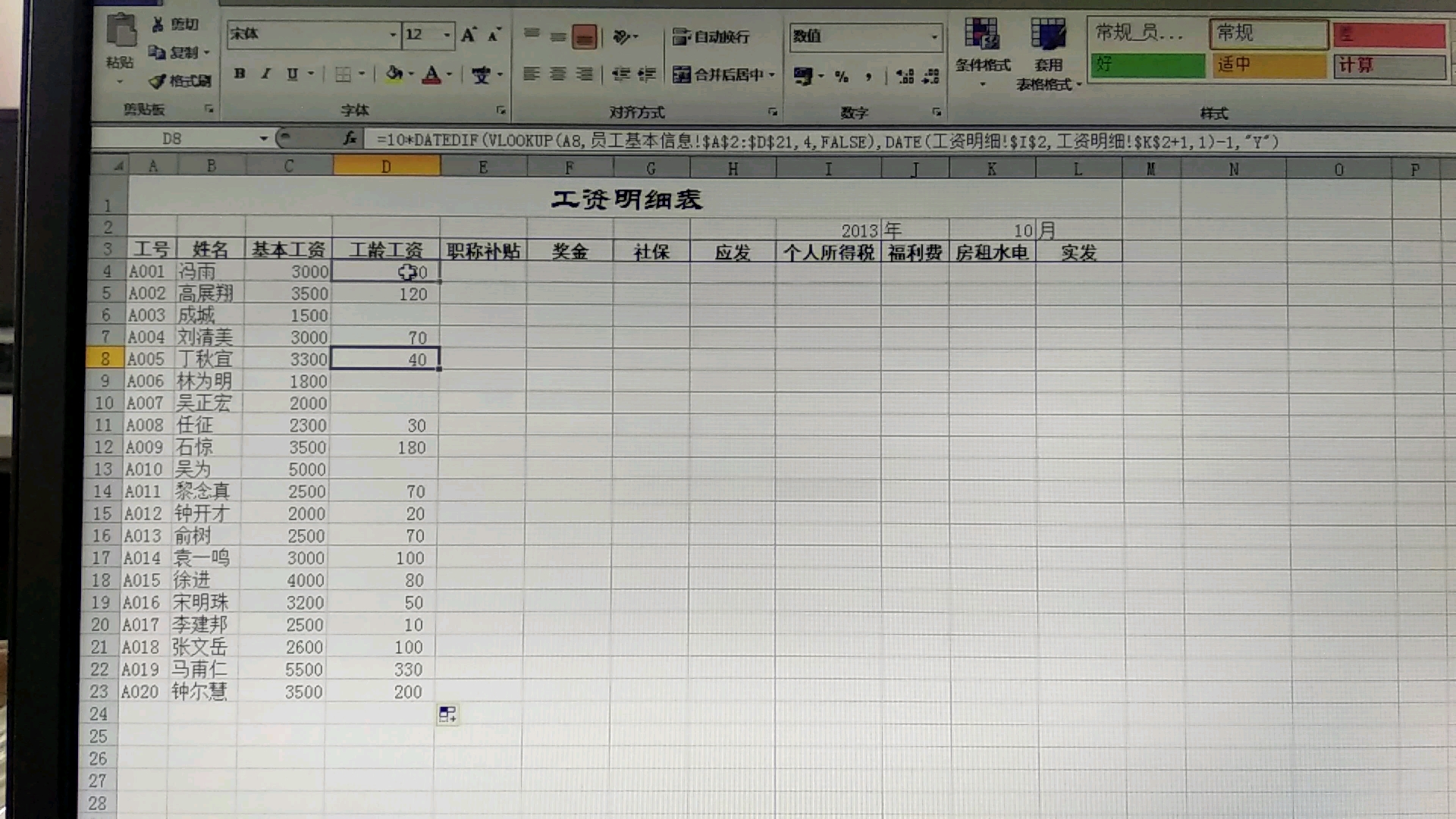The height and width of the screenshot is (819, 1456).
Task: Open the number group dialog launcher
Action: point(937,112)
